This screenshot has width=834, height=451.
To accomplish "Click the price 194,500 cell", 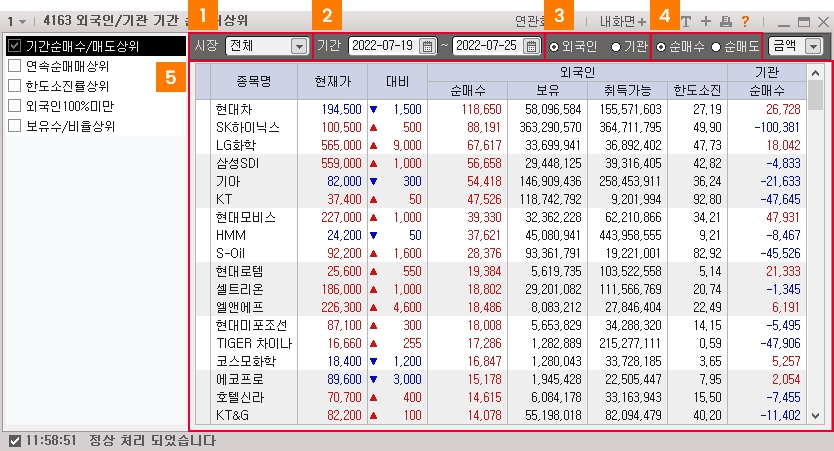I will (341, 110).
